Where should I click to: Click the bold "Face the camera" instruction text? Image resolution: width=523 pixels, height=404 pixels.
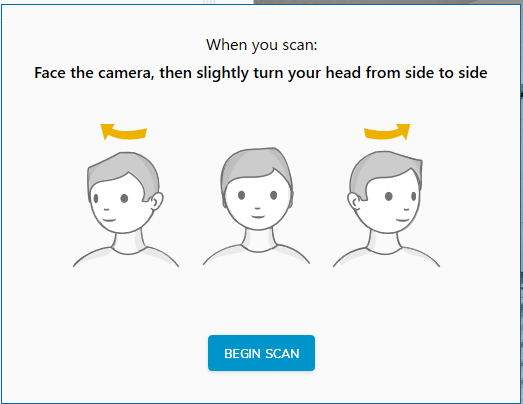coord(93,73)
